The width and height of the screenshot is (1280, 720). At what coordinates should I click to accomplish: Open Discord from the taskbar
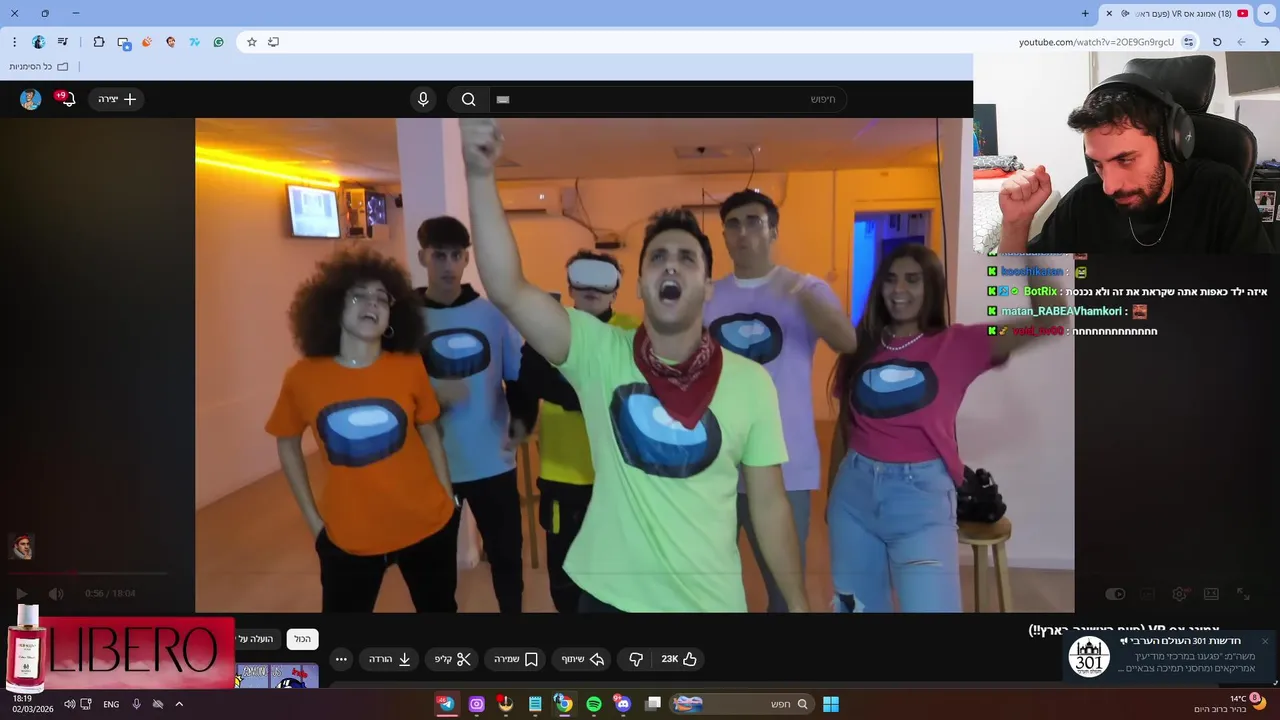(x=623, y=704)
